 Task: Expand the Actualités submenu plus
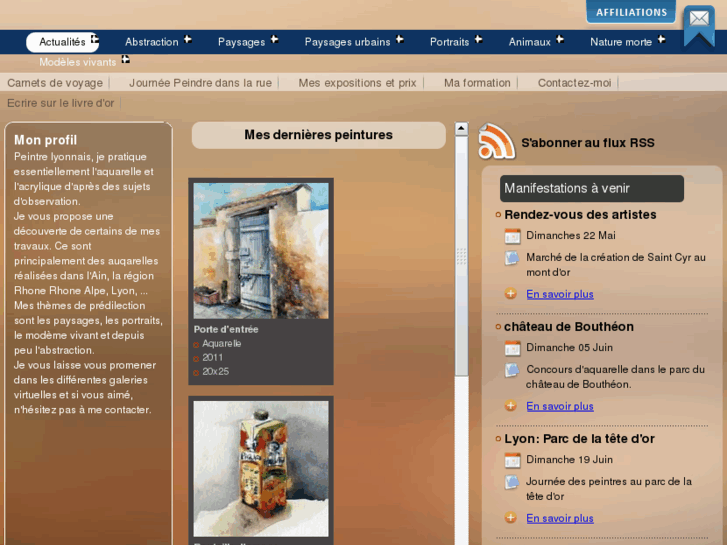tap(95, 39)
